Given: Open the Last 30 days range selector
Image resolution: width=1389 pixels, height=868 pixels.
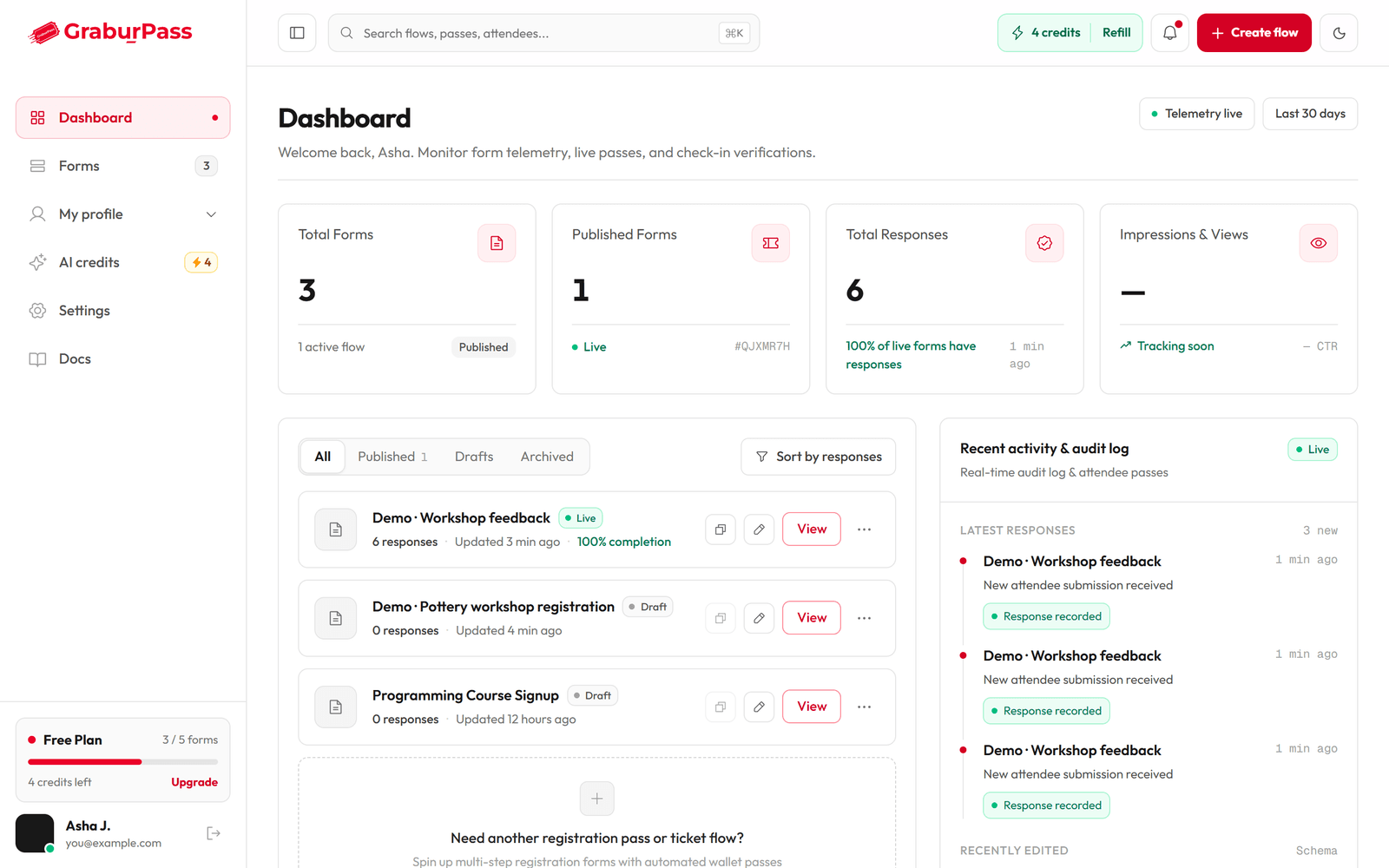Looking at the screenshot, I should [x=1310, y=114].
